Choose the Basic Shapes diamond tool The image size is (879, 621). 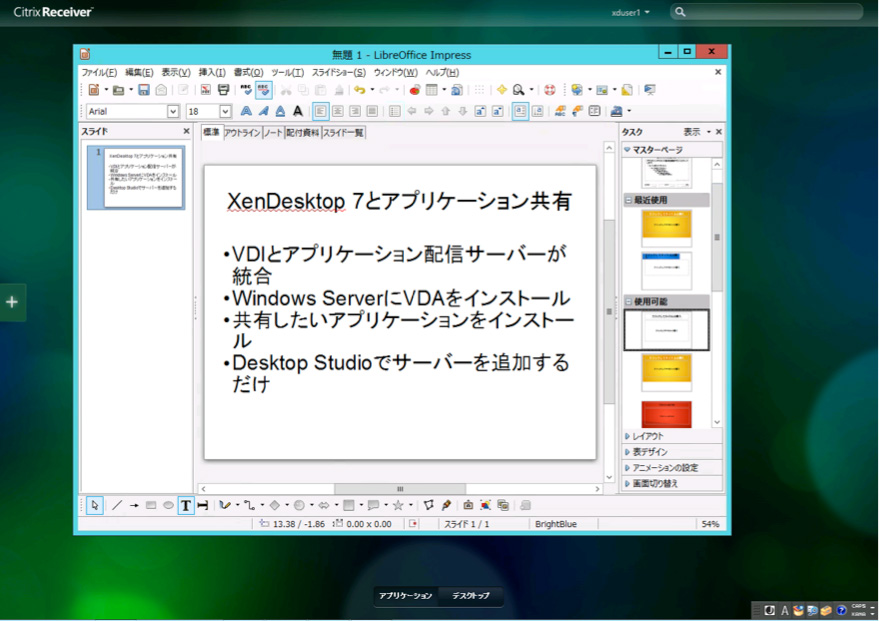[275, 506]
